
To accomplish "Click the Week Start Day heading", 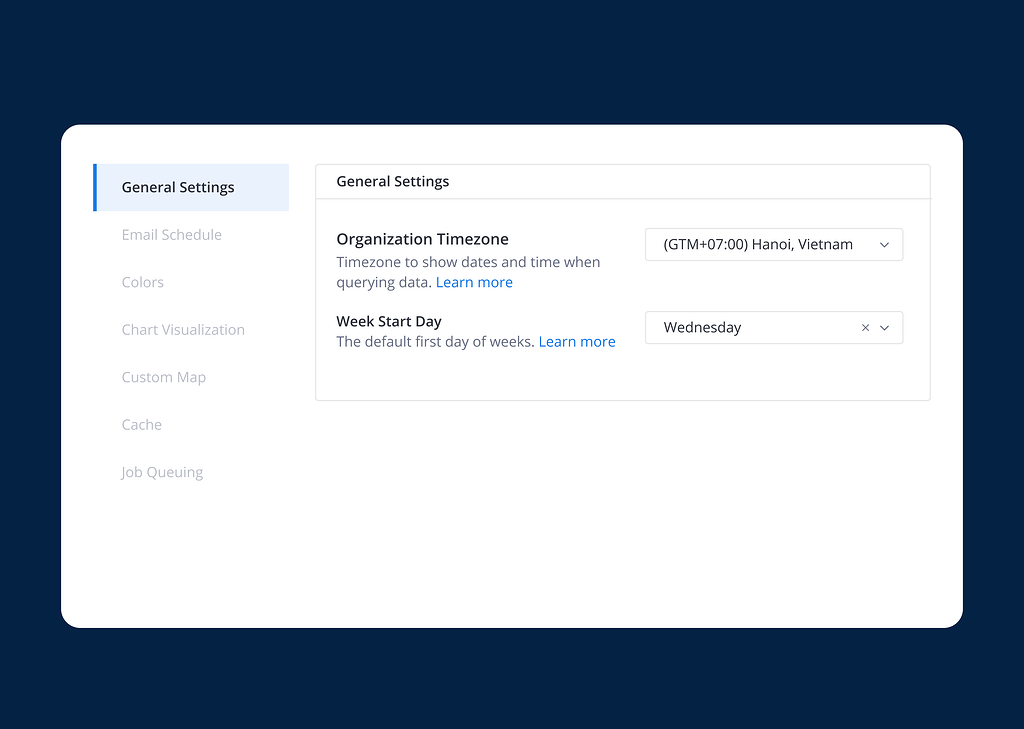I will [x=389, y=322].
